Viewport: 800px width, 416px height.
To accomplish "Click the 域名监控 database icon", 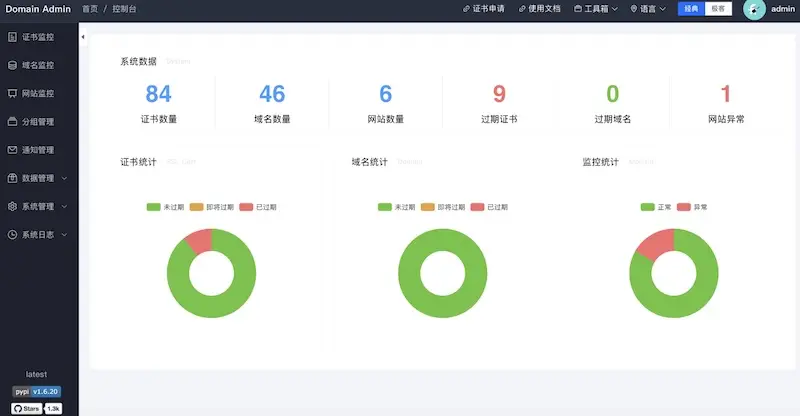I will 12,65.
